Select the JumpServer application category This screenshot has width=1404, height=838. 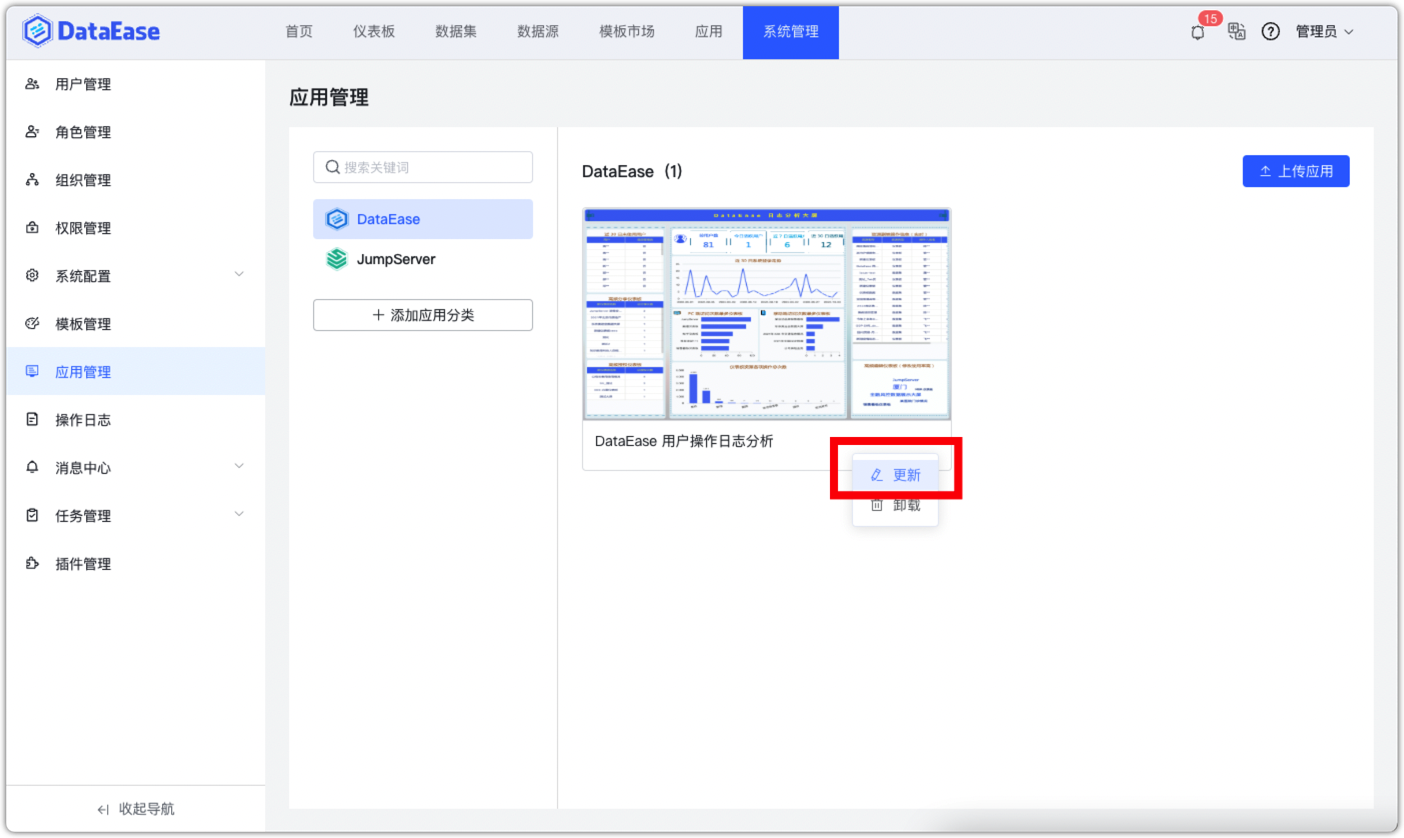point(423,259)
